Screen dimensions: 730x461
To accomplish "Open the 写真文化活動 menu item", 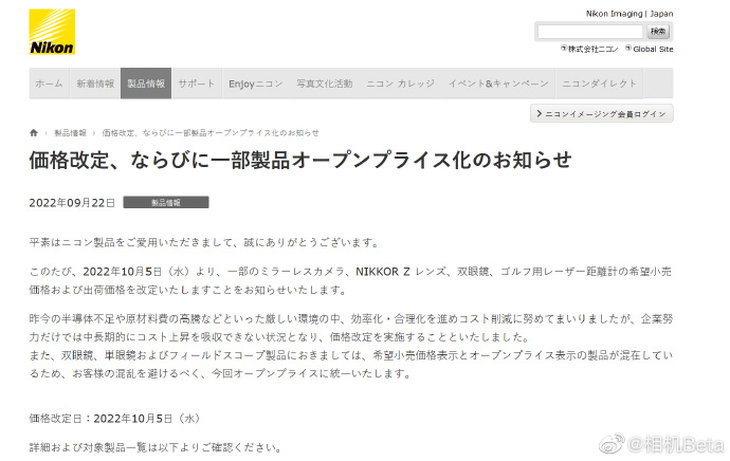I will (324, 83).
